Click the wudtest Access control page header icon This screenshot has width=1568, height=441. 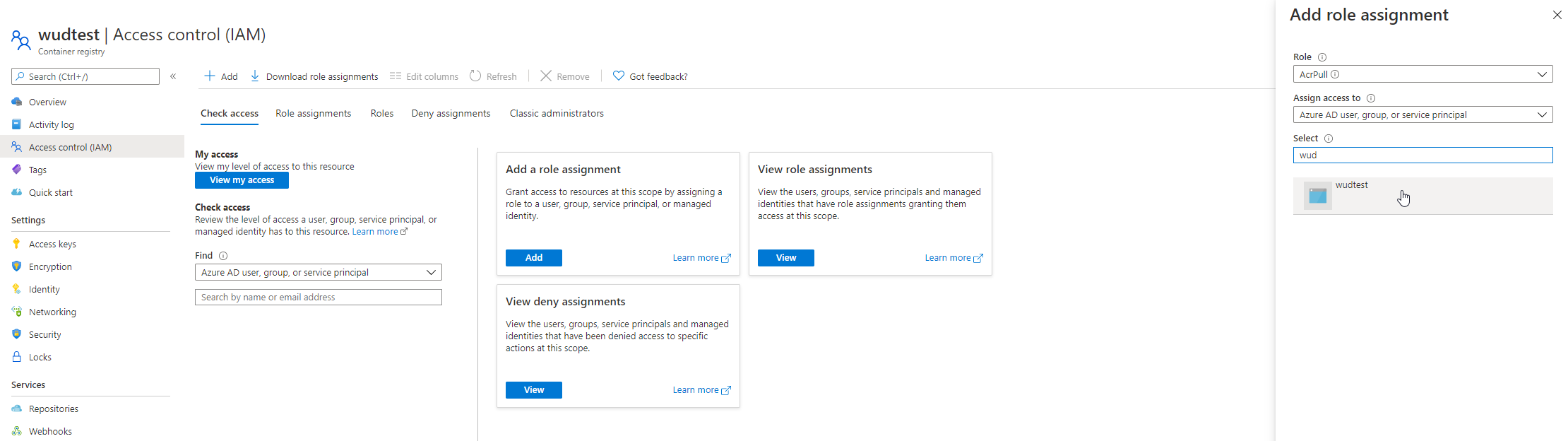point(21,41)
